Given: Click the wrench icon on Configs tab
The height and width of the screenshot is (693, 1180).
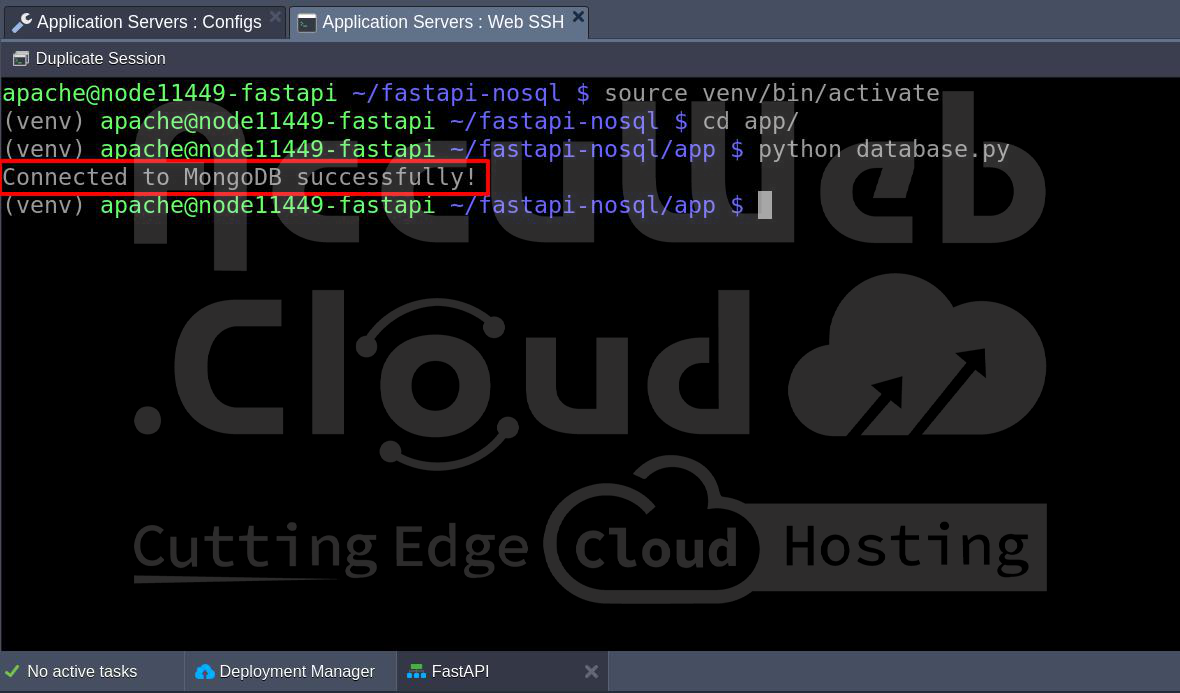Looking at the screenshot, I should 21,22.
